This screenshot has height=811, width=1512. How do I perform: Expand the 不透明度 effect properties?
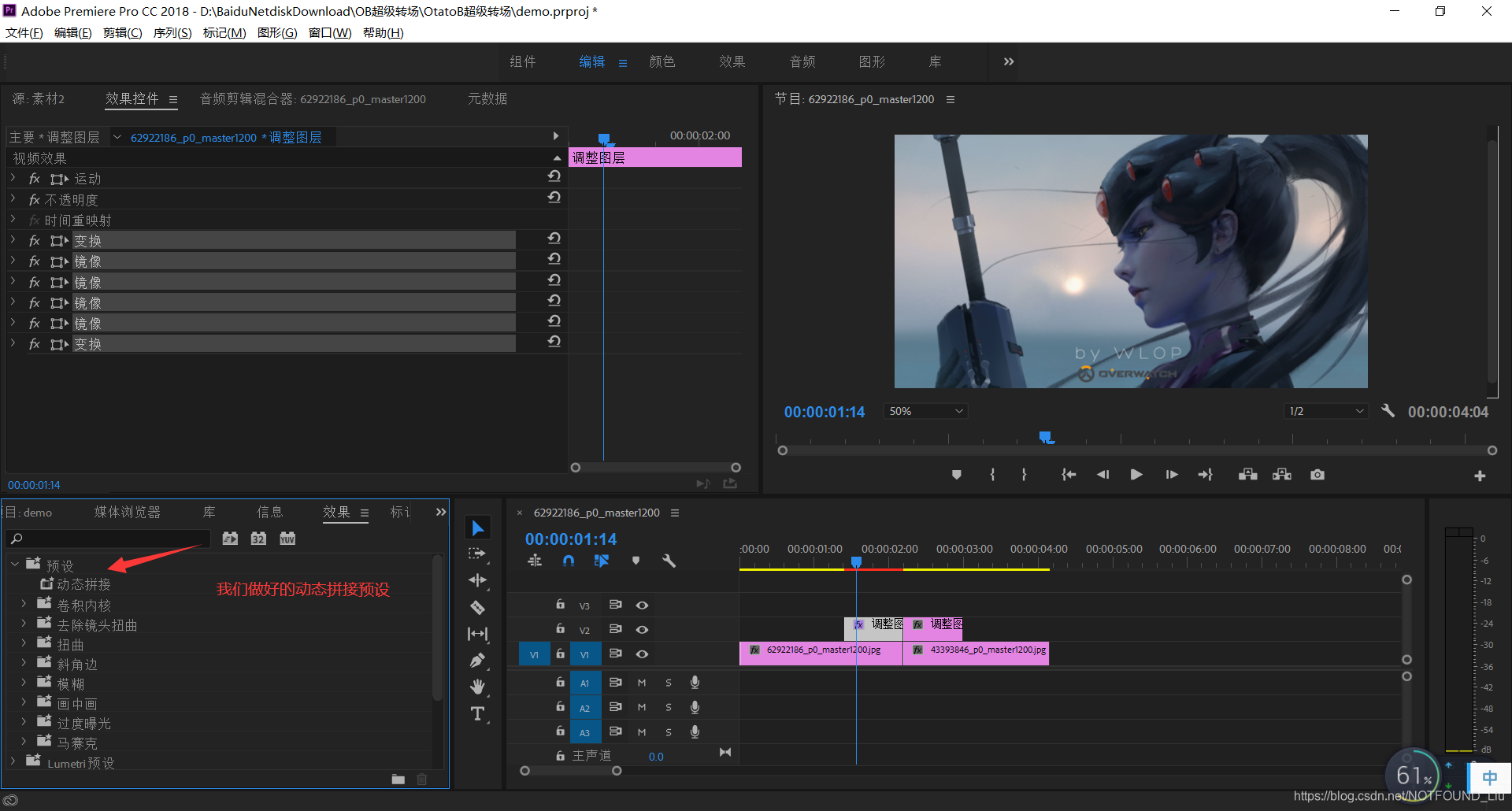click(13, 199)
